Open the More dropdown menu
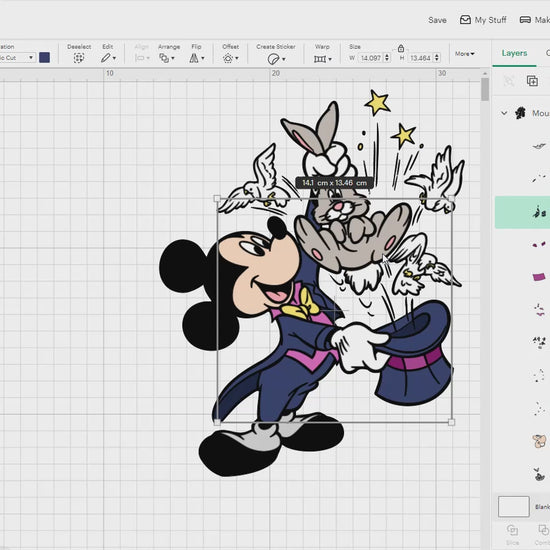550x550 pixels. click(x=464, y=54)
